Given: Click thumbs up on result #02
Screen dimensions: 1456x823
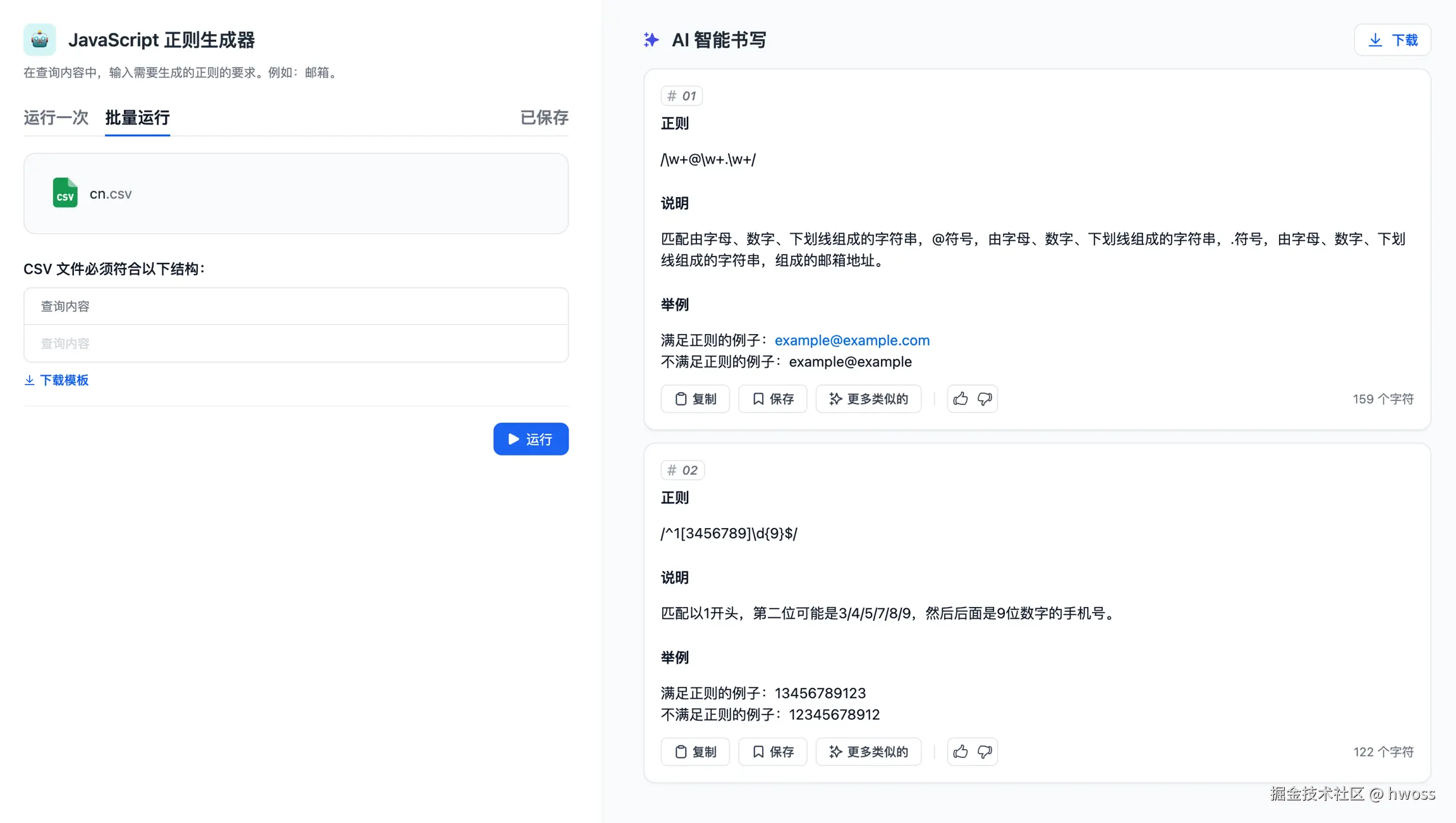Looking at the screenshot, I should click(960, 752).
